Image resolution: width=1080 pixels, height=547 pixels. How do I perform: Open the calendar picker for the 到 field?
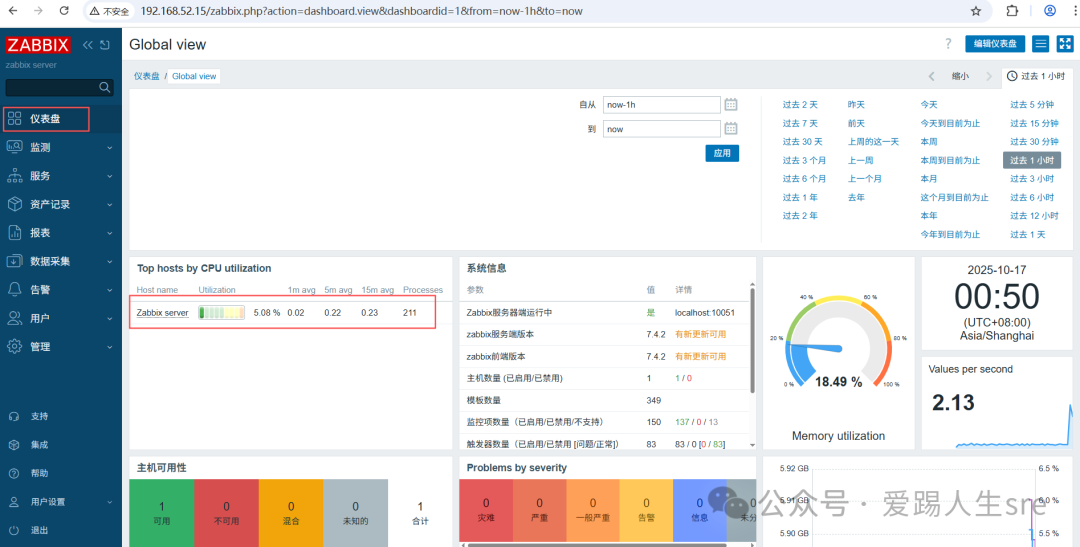[x=730, y=128]
